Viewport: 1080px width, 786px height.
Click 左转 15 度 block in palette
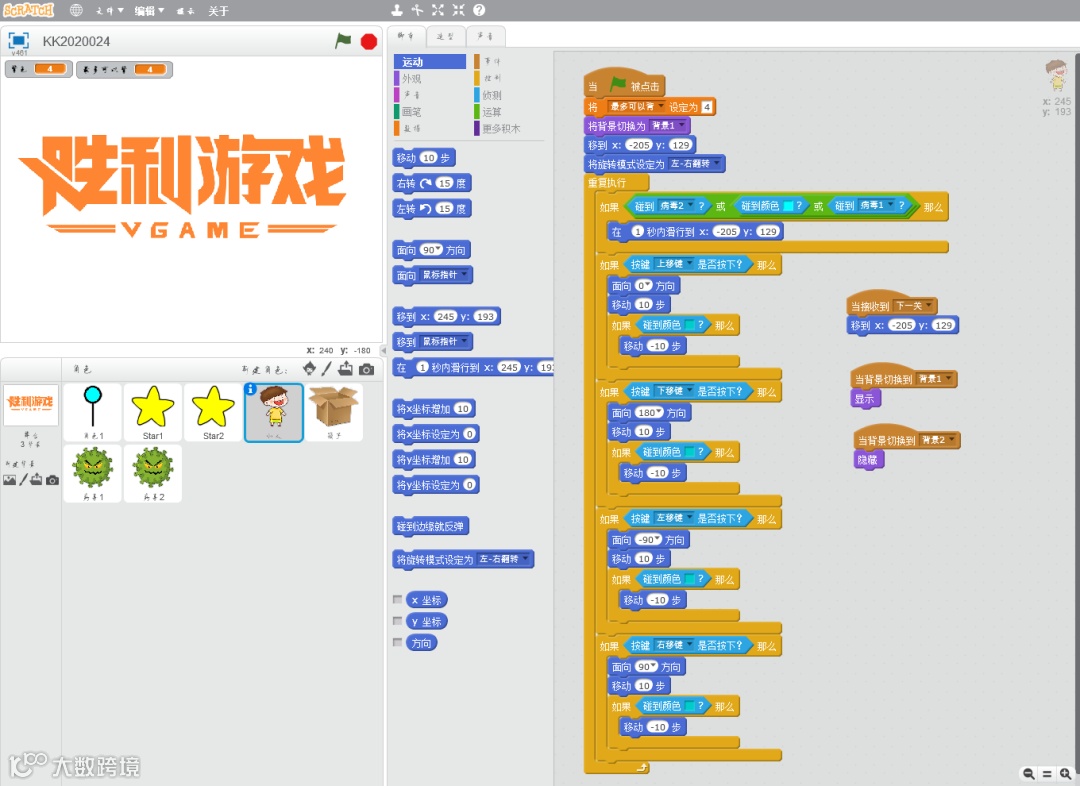tap(432, 209)
